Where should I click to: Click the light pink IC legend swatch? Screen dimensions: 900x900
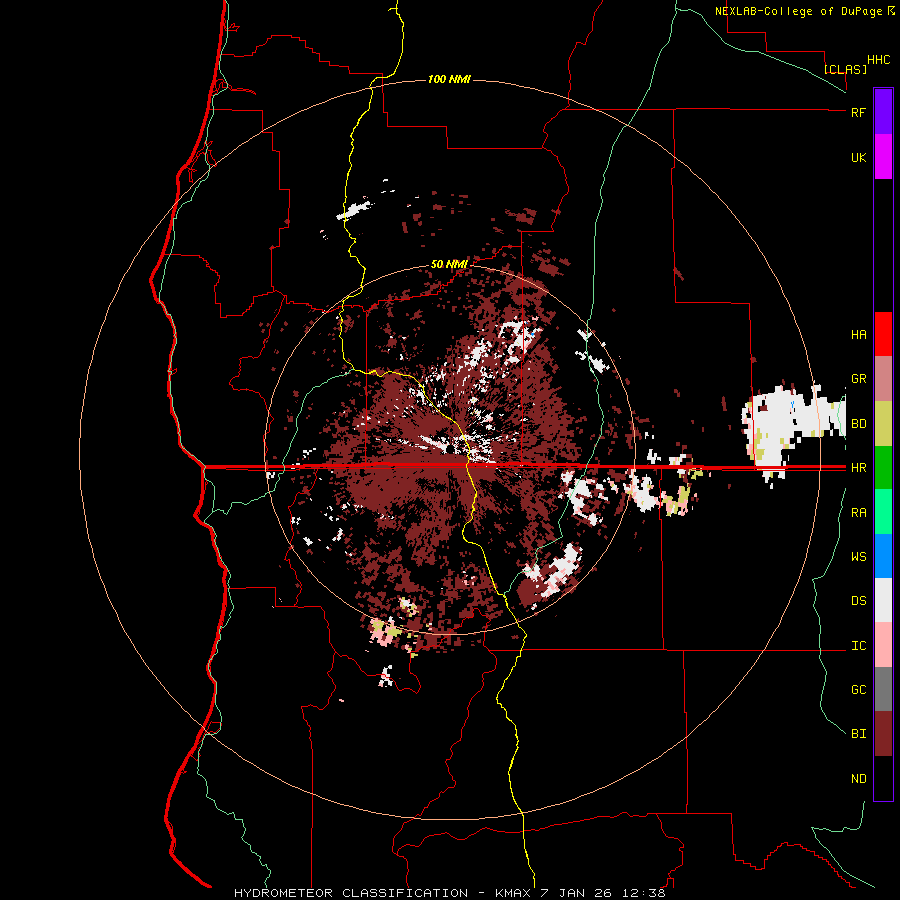[883, 645]
